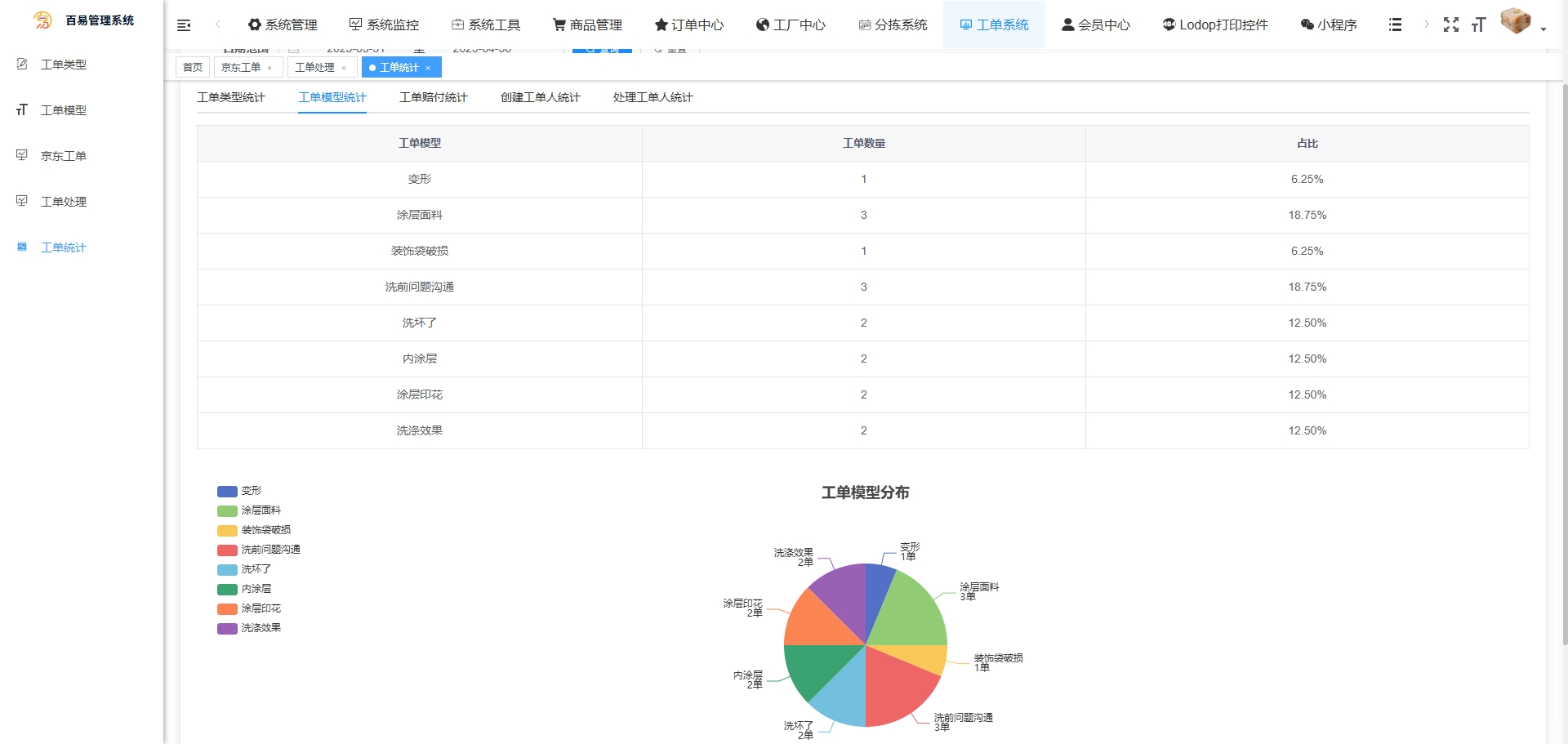This screenshot has width=1568, height=744.
Task: Toggle fullscreen mode icon
Action: pos(1450,25)
